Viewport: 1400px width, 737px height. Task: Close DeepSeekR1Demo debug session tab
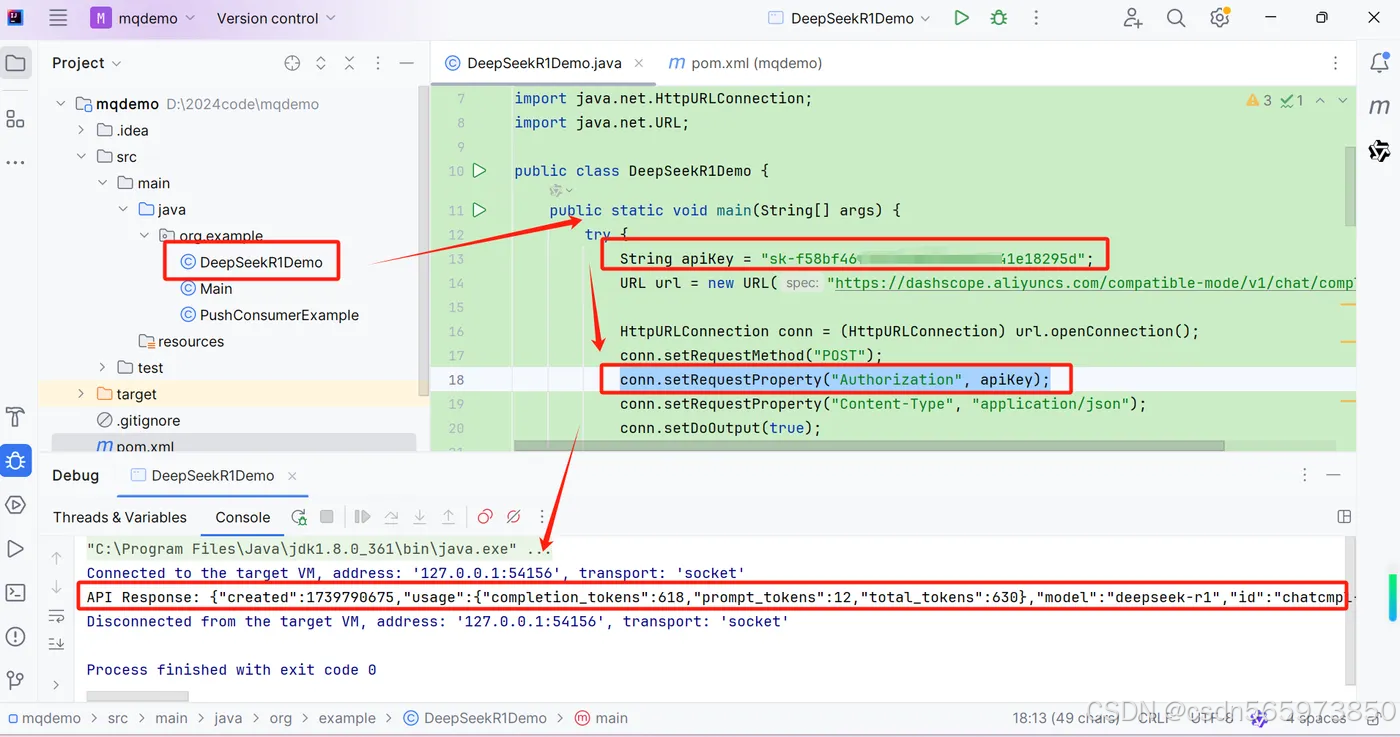tap(293, 476)
